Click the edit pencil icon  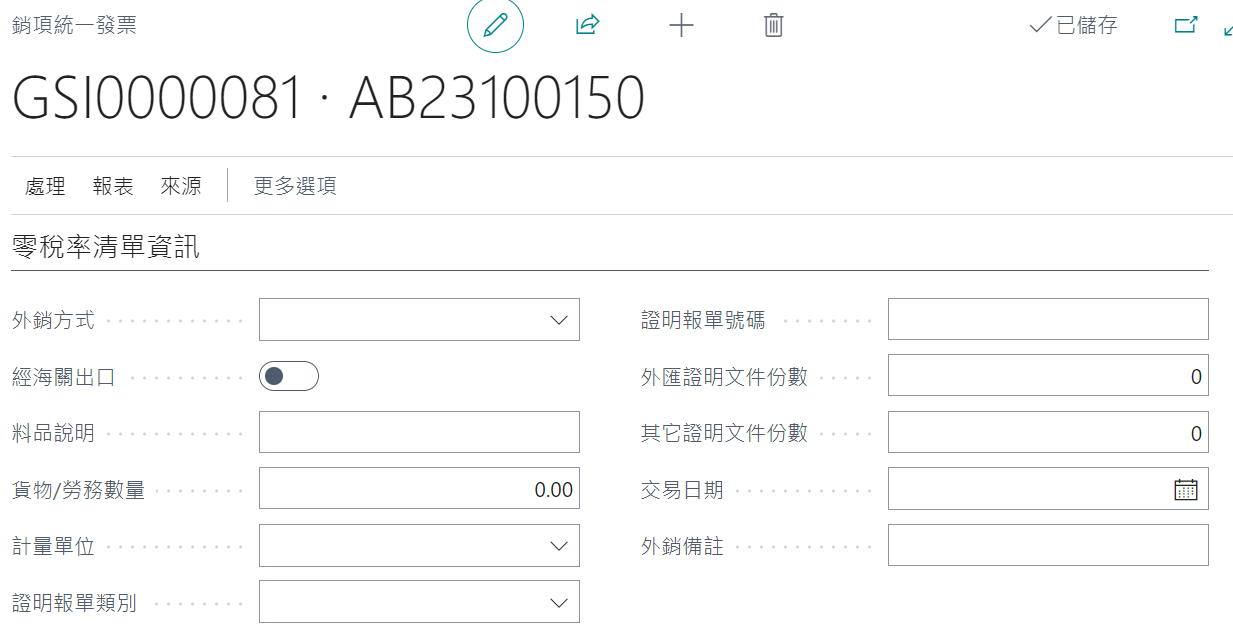click(495, 26)
